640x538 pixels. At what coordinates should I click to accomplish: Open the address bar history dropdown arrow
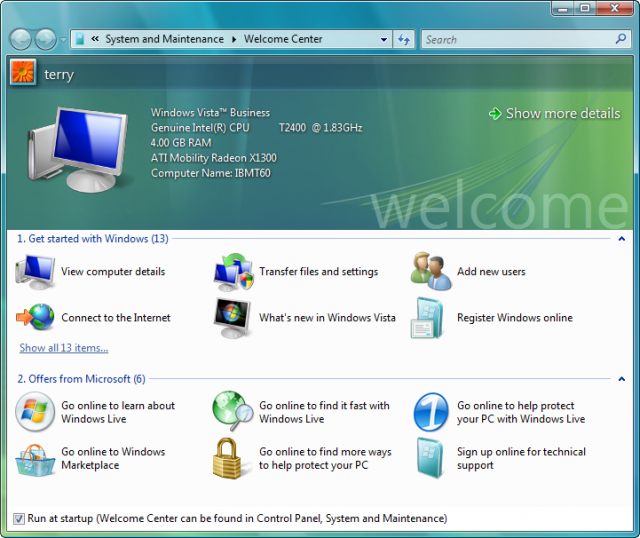click(x=383, y=40)
